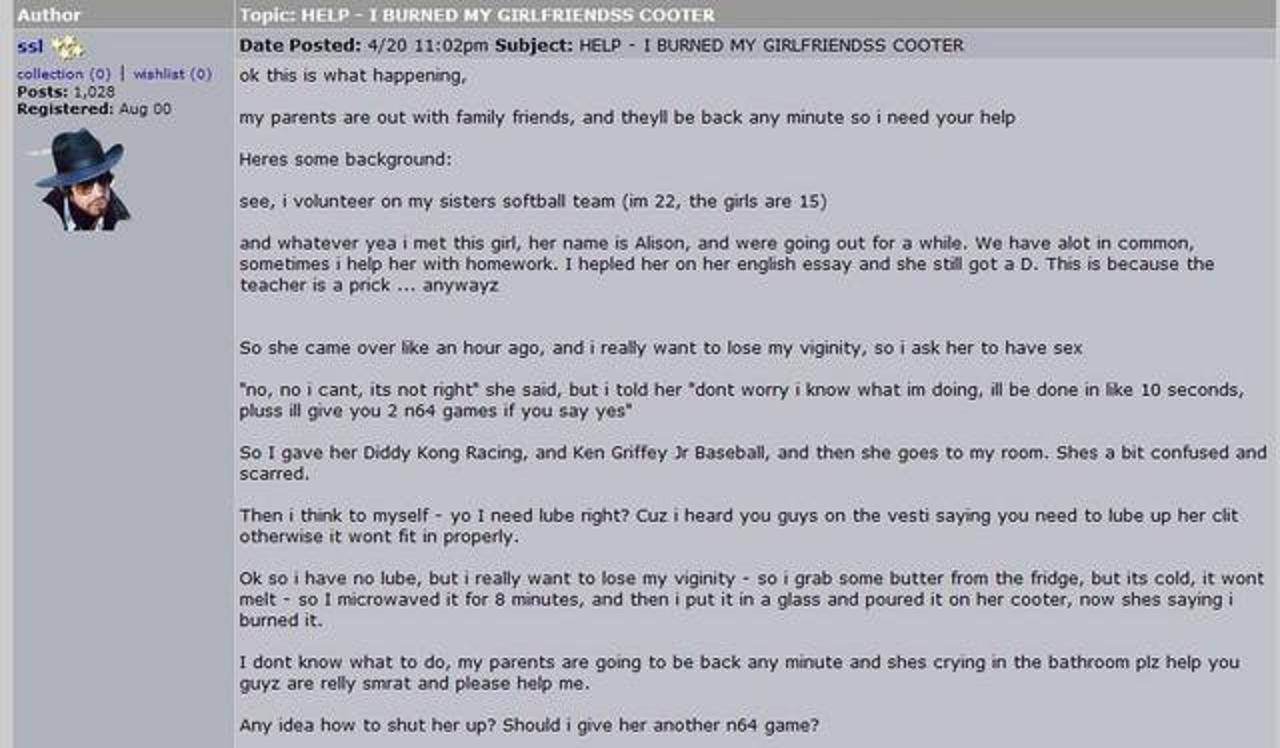1280x748 pixels.
Task: Open the collection (0) link
Action: coord(64,74)
